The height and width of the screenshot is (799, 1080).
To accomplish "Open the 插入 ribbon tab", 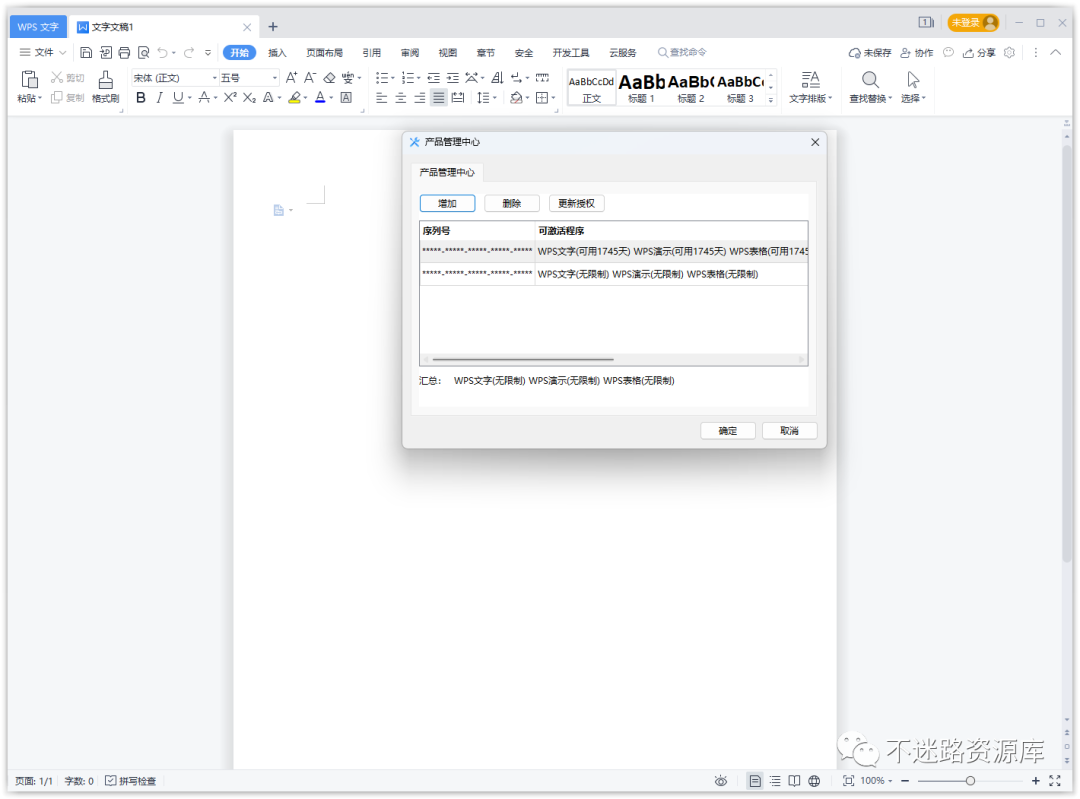I will (277, 52).
